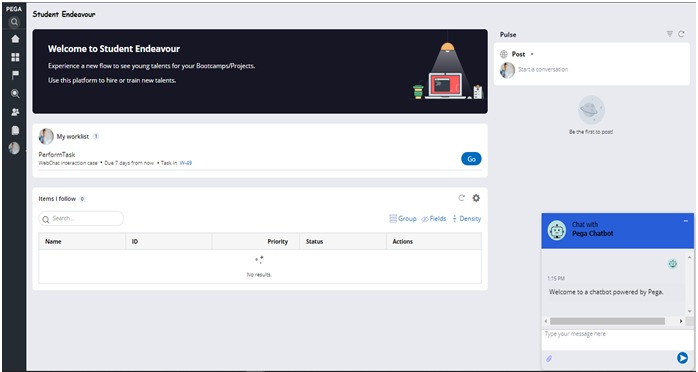
Task: Open the explore magnifier icon in sidebar
Action: 15,93
